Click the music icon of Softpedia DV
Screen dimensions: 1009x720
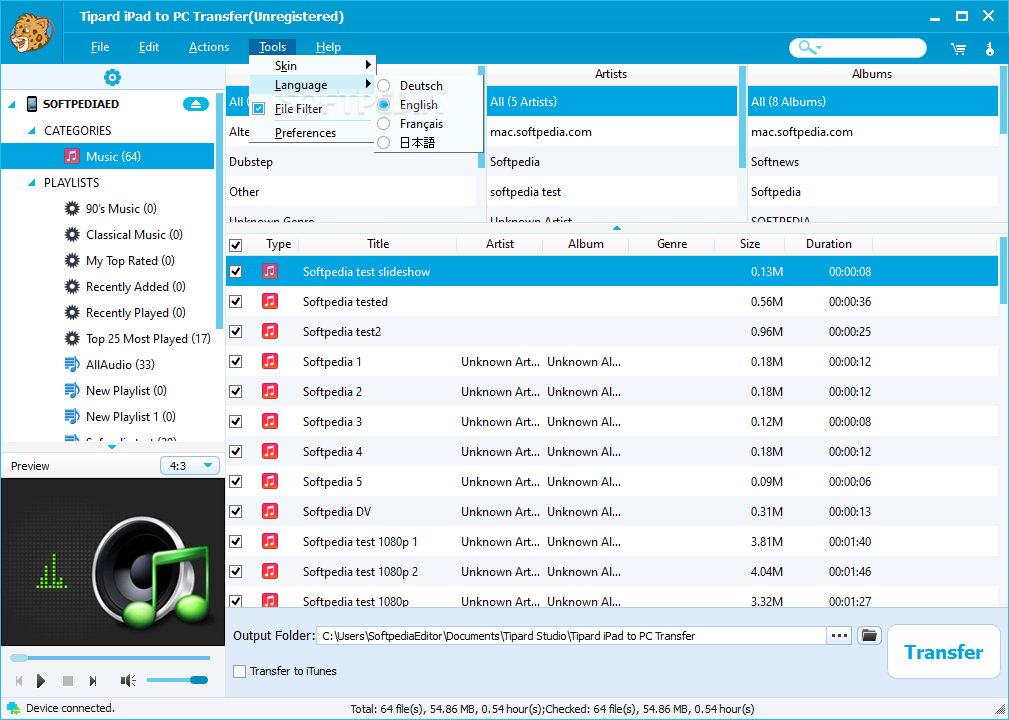click(x=270, y=512)
